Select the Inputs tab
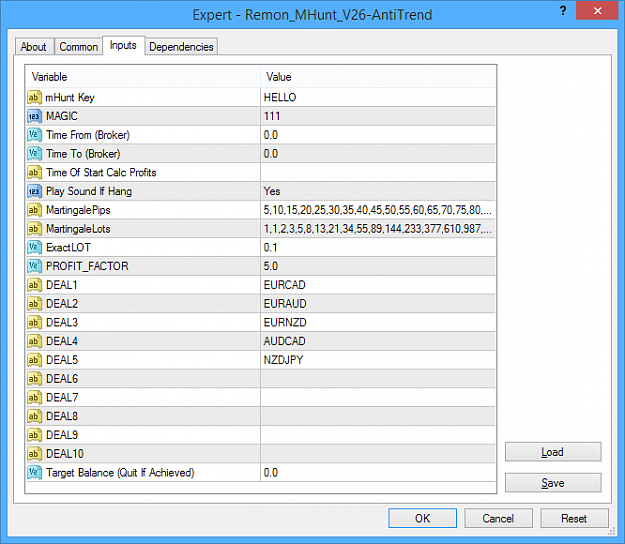The image size is (625, 544). tap(123, 45)
